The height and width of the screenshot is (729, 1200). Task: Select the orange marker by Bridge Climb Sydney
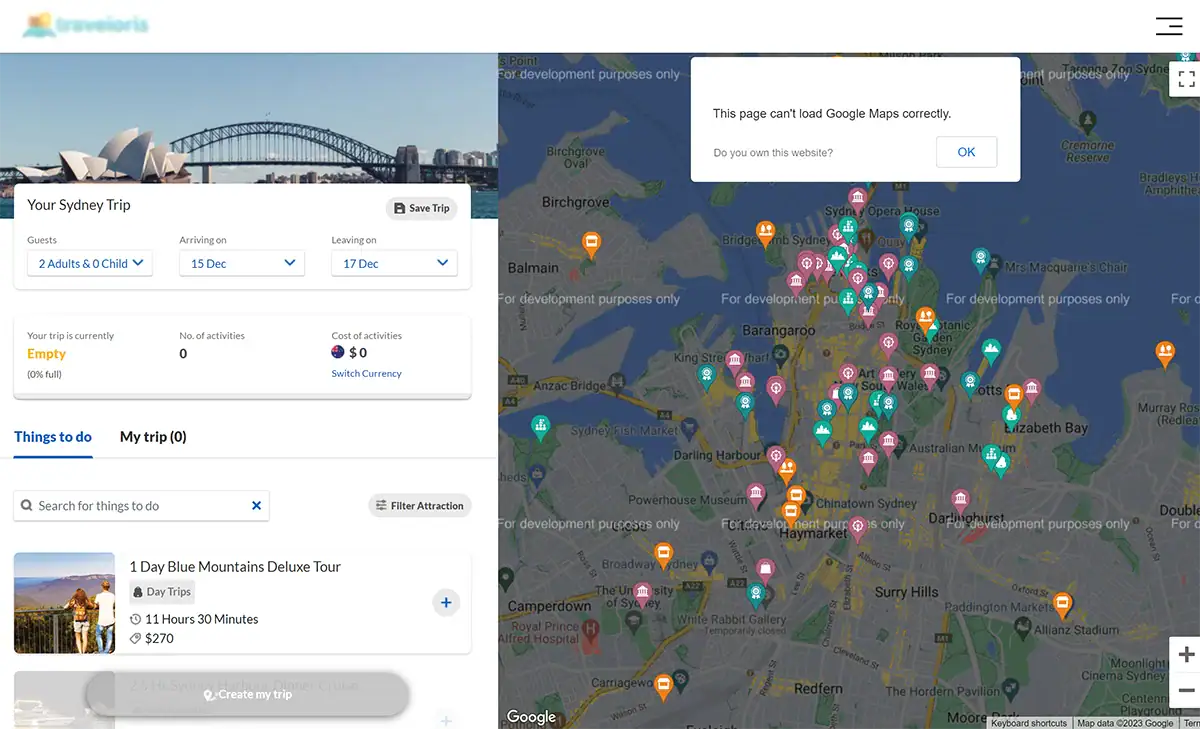pyautogui.click(x=765, y=233)
